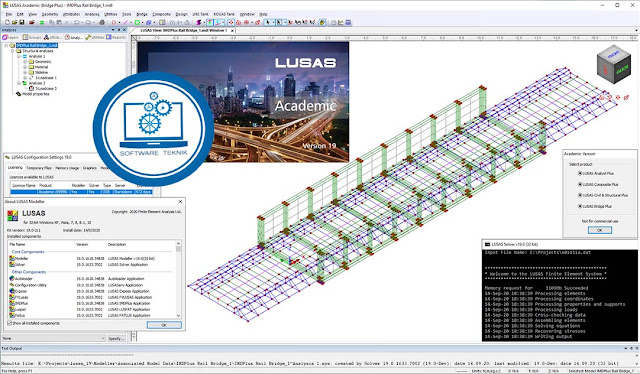Switch to Graphics tab in Configuration Settings
The width and height of the screenshot is (640, 374).
[x=89, y=168]
